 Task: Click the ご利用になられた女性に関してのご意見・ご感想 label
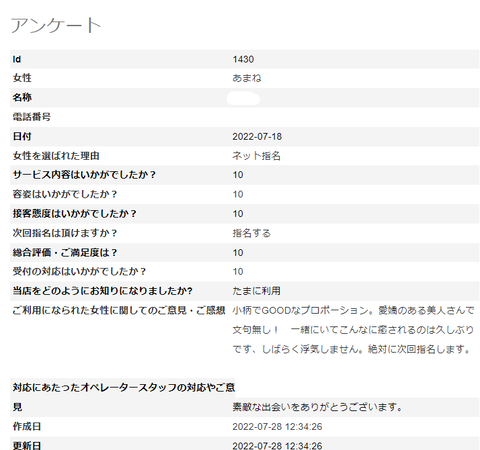pos(119,310)
